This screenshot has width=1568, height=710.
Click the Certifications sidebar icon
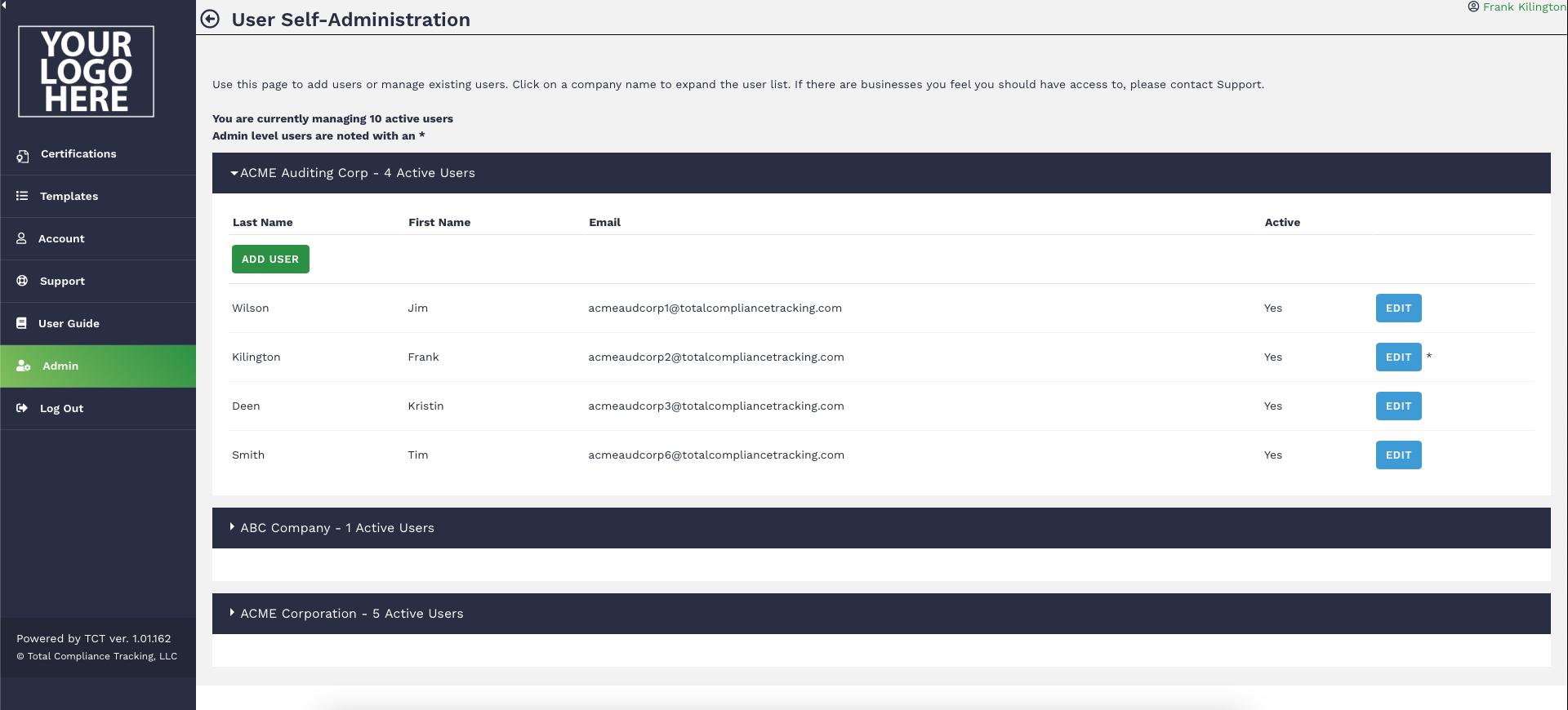point(23,155)
